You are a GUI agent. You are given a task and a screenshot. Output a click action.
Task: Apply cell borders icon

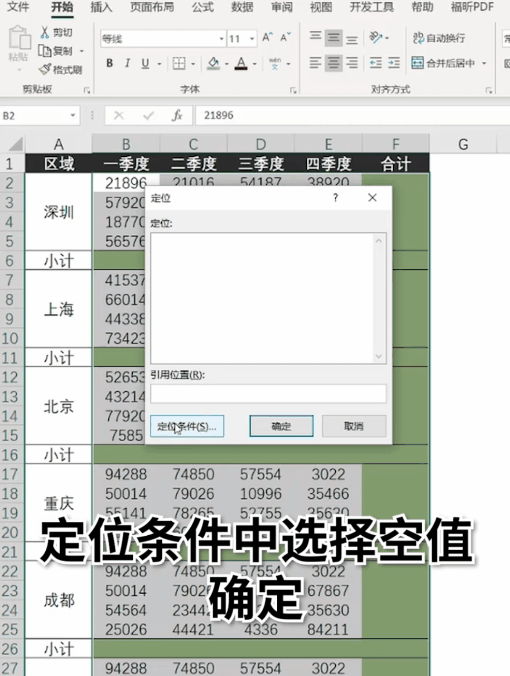tap(179, 63)
